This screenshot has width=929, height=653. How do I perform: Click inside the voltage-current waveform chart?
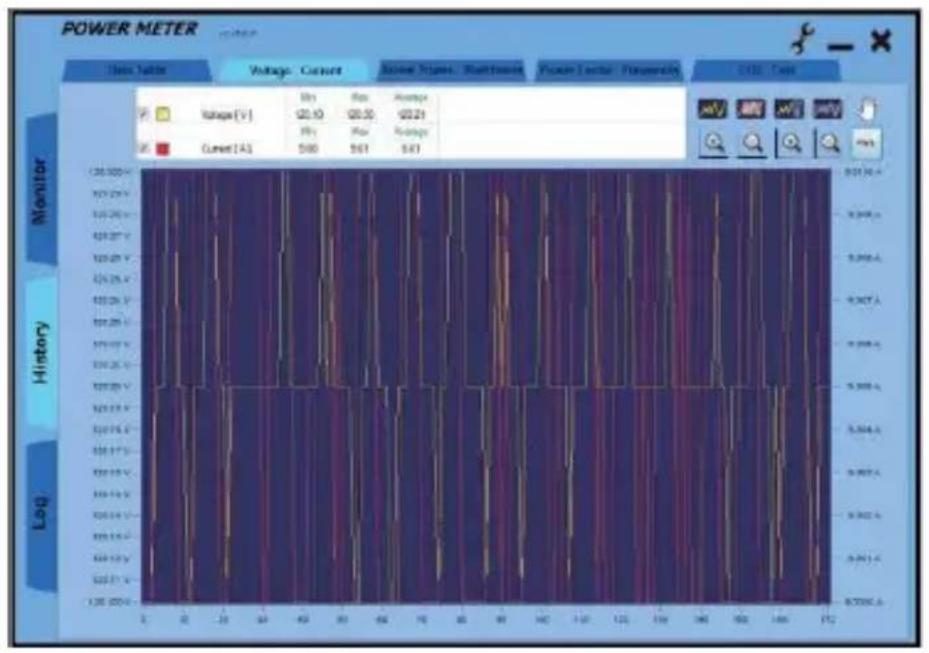[486, 386]
